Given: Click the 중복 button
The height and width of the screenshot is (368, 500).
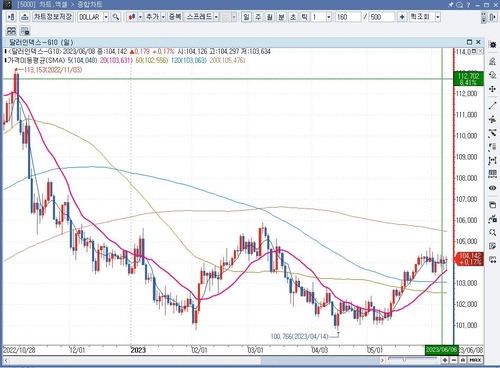Looking at the screenshot, I should coord(175,17).
